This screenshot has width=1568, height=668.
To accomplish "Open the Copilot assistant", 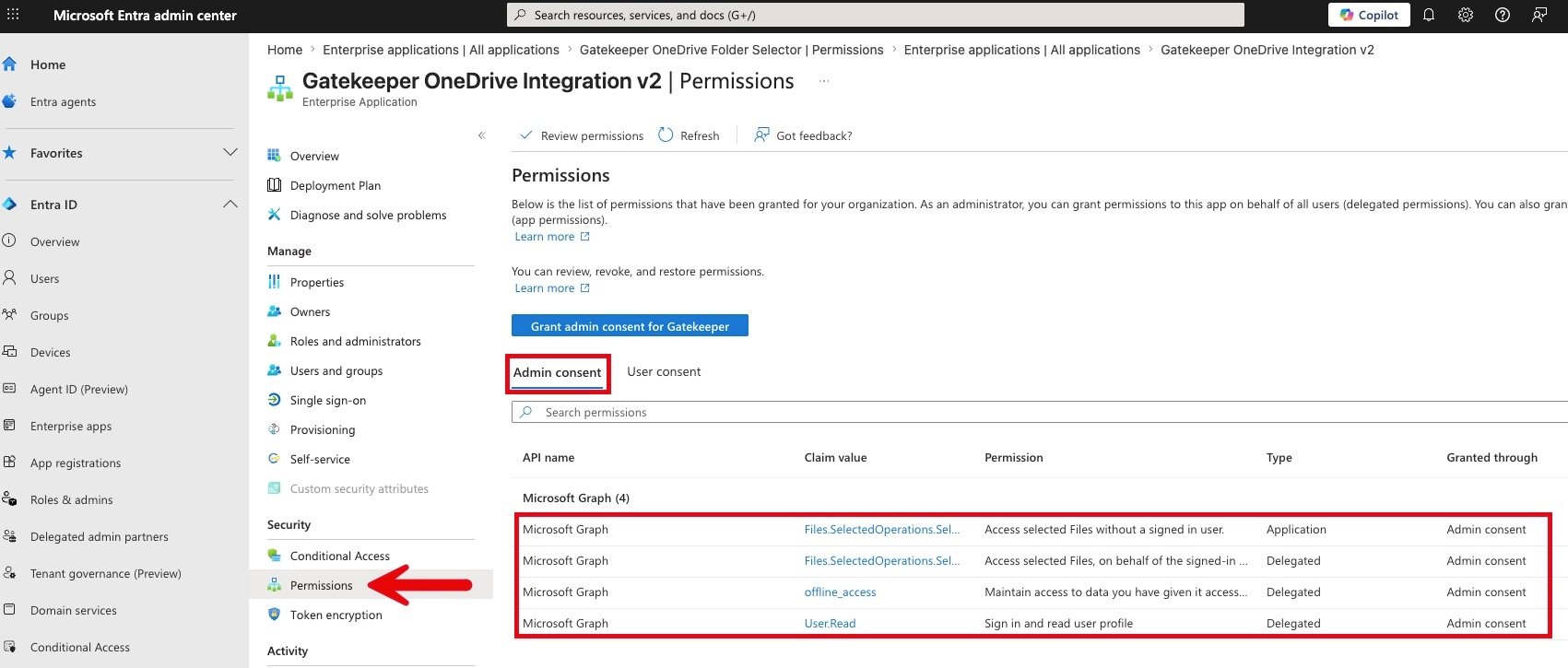I will (1369, 15).
